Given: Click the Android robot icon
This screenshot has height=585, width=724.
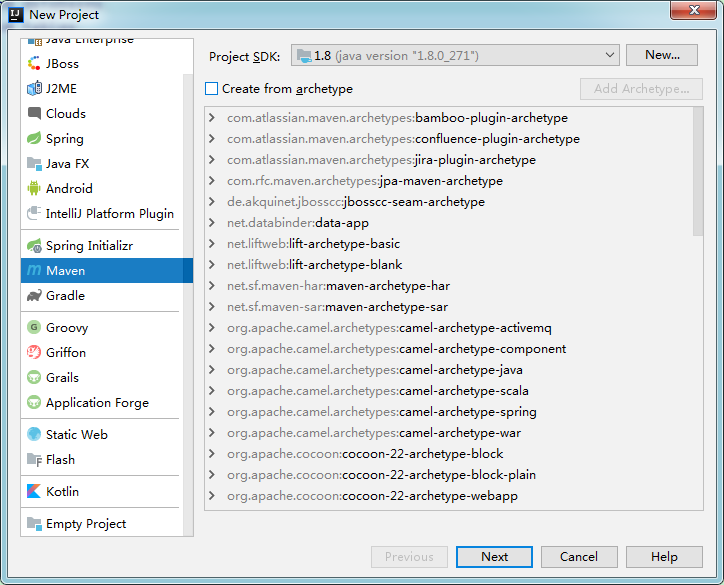Looking at the screenshot, I should pyautogui.click(x=35, y=188).
